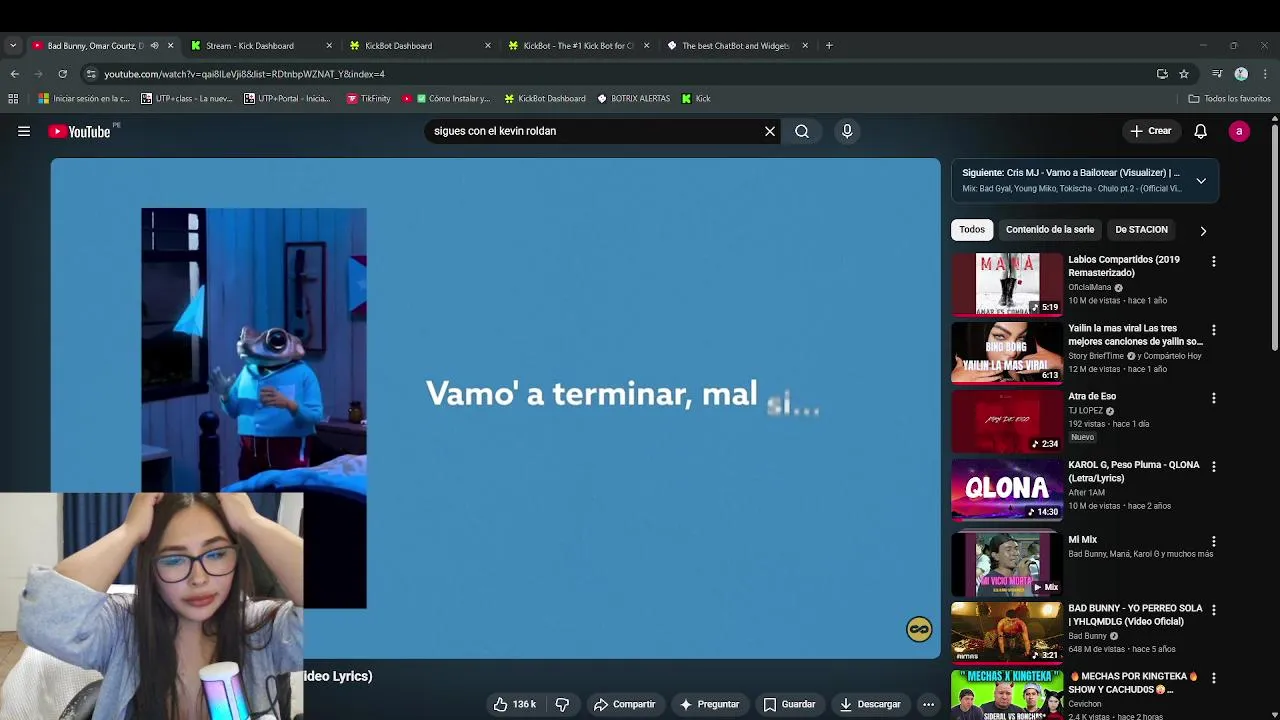Open a new browser tab
This screenshot has width=1280, height=720.
tap(829, 45)
